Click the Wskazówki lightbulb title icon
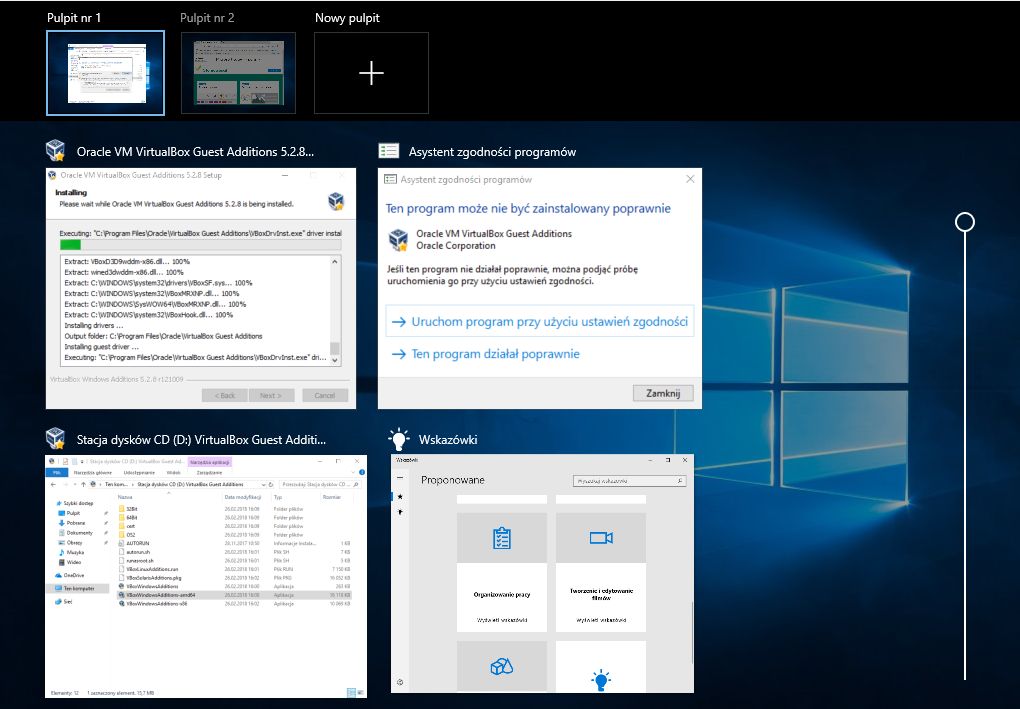Screen dimensions: 1020x709 pyautogui.click(x=399, y=439)
